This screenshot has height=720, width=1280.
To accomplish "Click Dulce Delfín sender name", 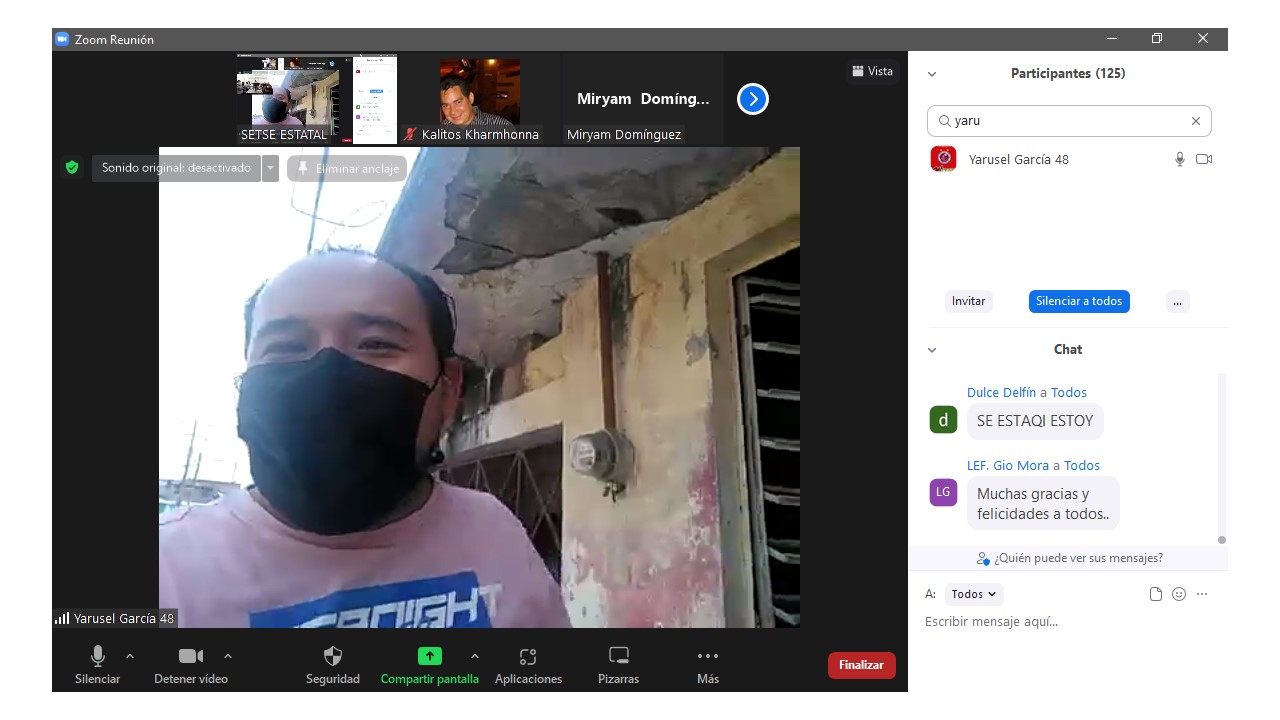I will pyautogui.click(x=1001, y=392).
